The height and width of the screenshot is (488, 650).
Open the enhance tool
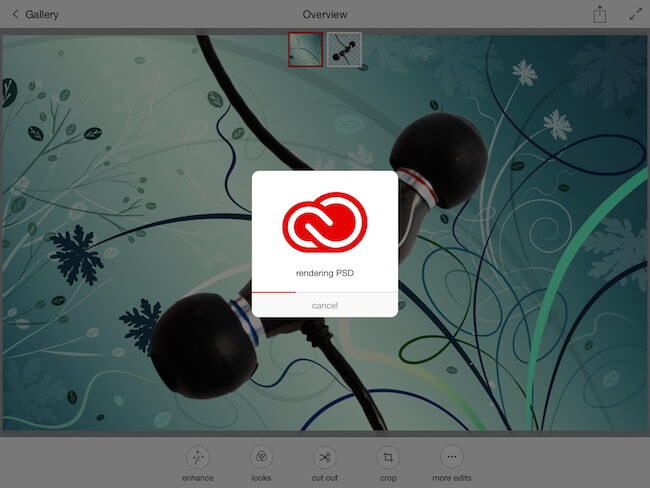(x=198, y=464)
